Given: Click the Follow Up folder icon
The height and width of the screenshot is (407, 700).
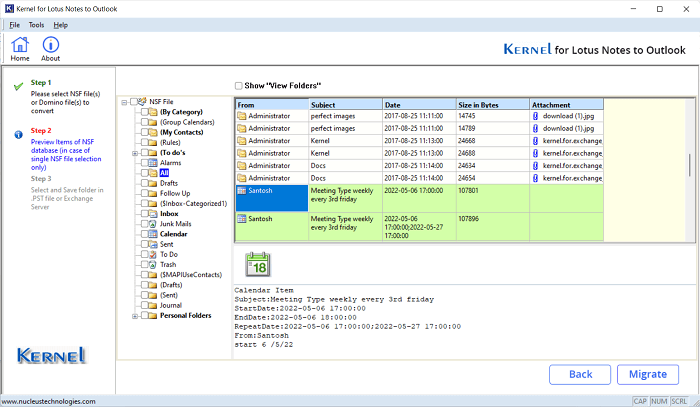Looking at the screenshot, I should tap(153, 193).
